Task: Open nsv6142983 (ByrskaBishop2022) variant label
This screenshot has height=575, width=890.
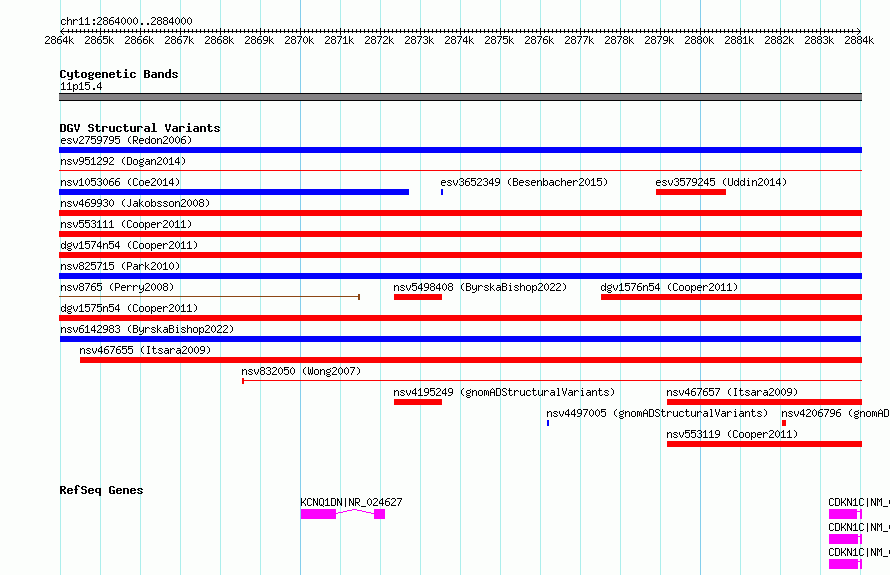Action: 147,329
